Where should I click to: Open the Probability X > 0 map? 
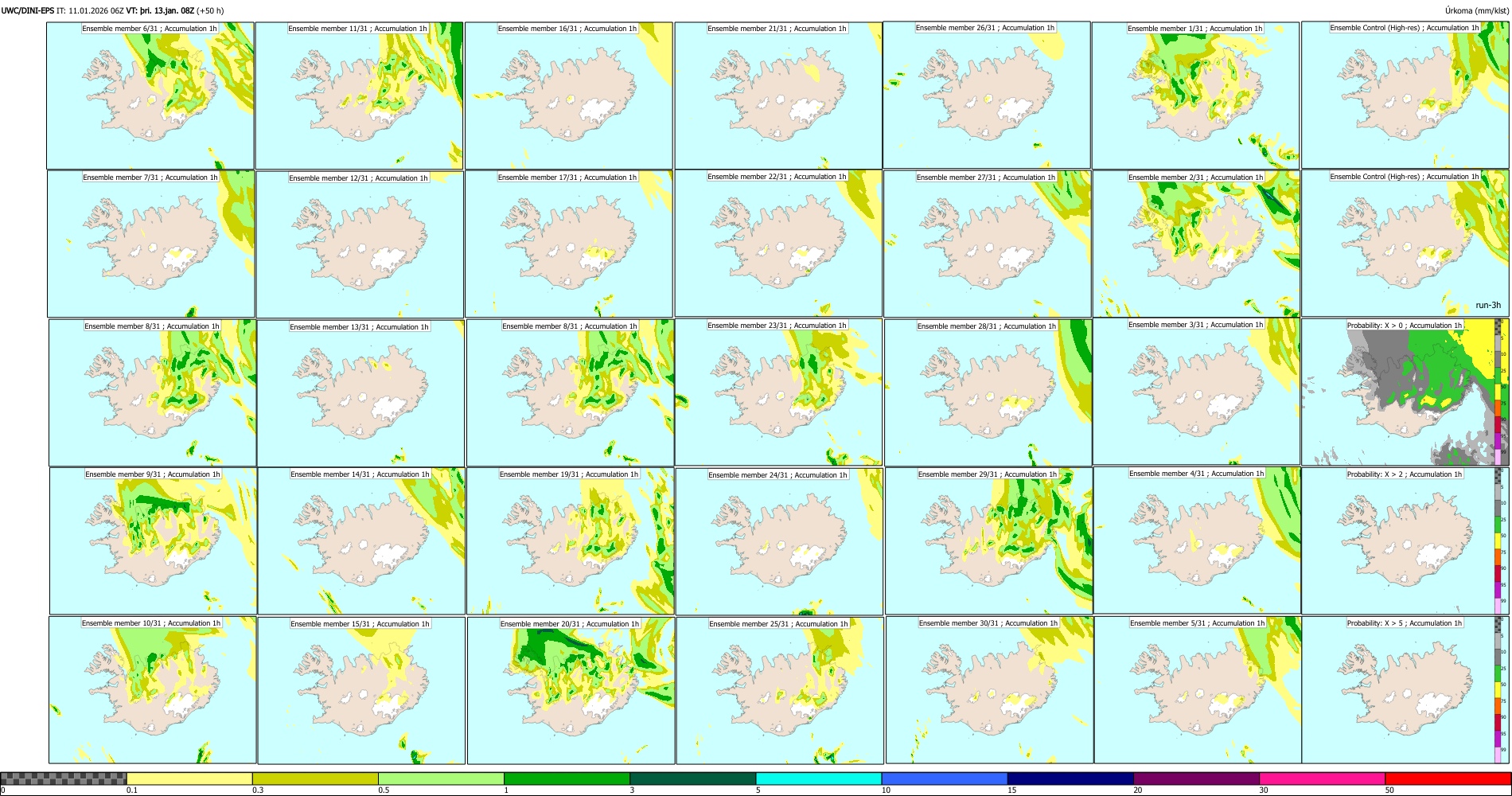pyautogui.click(x=1405, y=392)
